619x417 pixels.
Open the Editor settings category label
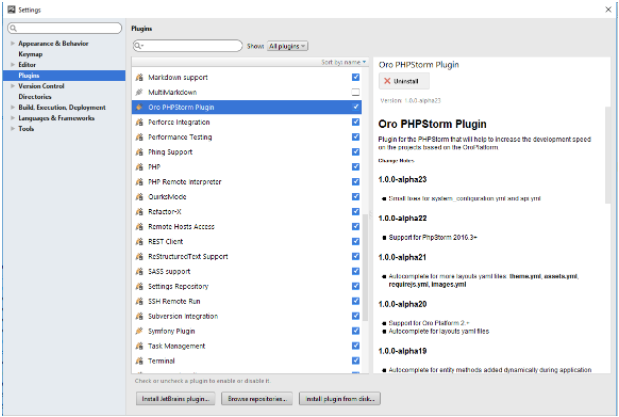(x=27, y=65)
